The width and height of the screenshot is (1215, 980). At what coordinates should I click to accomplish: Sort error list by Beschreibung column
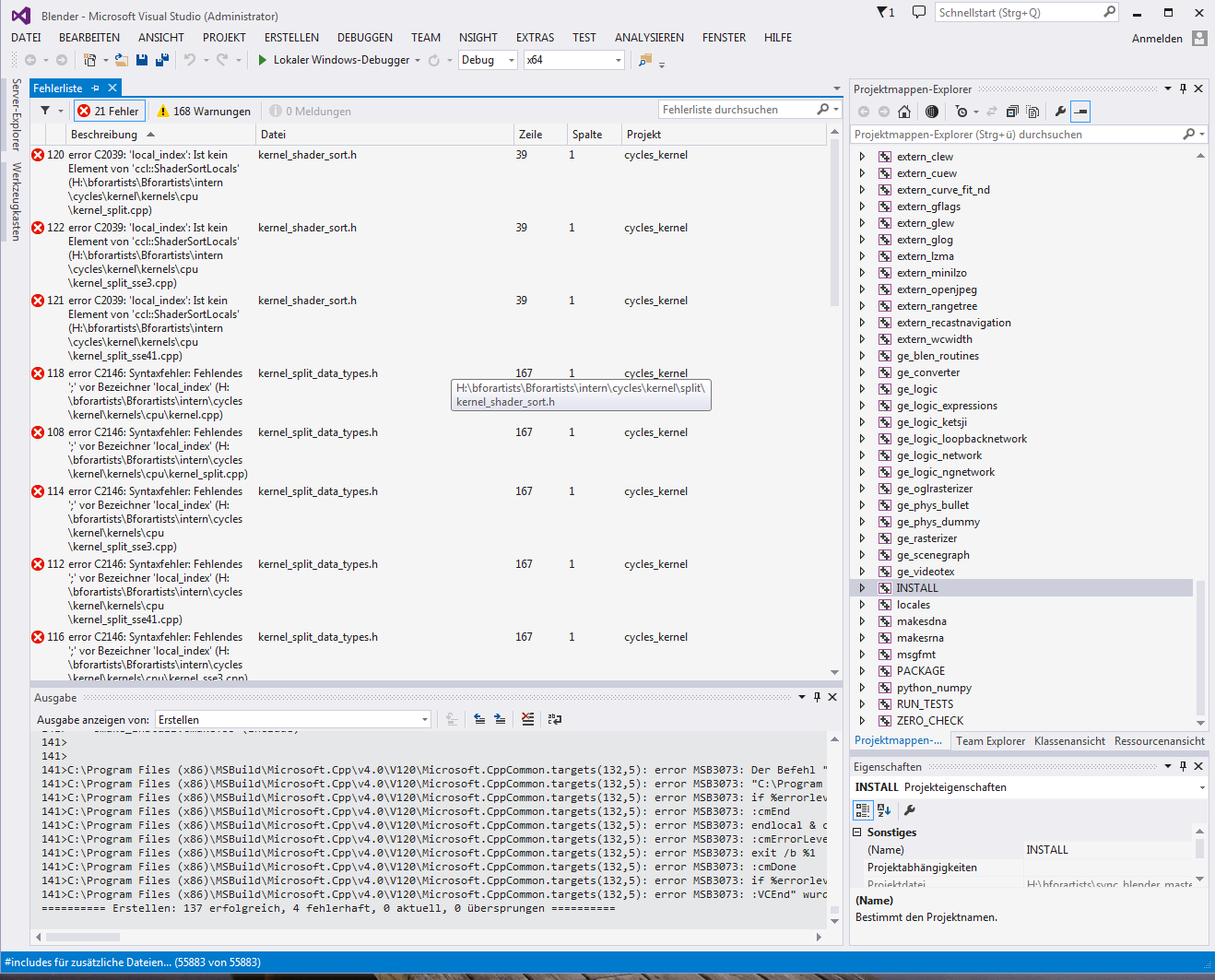point(104,135)
